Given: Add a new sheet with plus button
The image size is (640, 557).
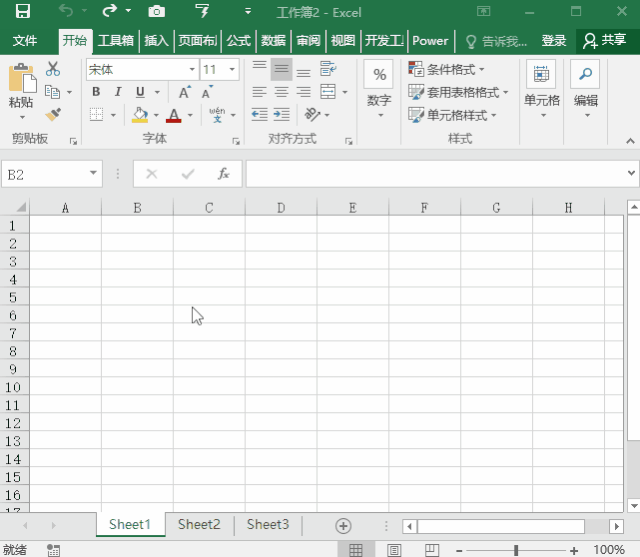Looking at the screenshot, I should click(343, 526).
